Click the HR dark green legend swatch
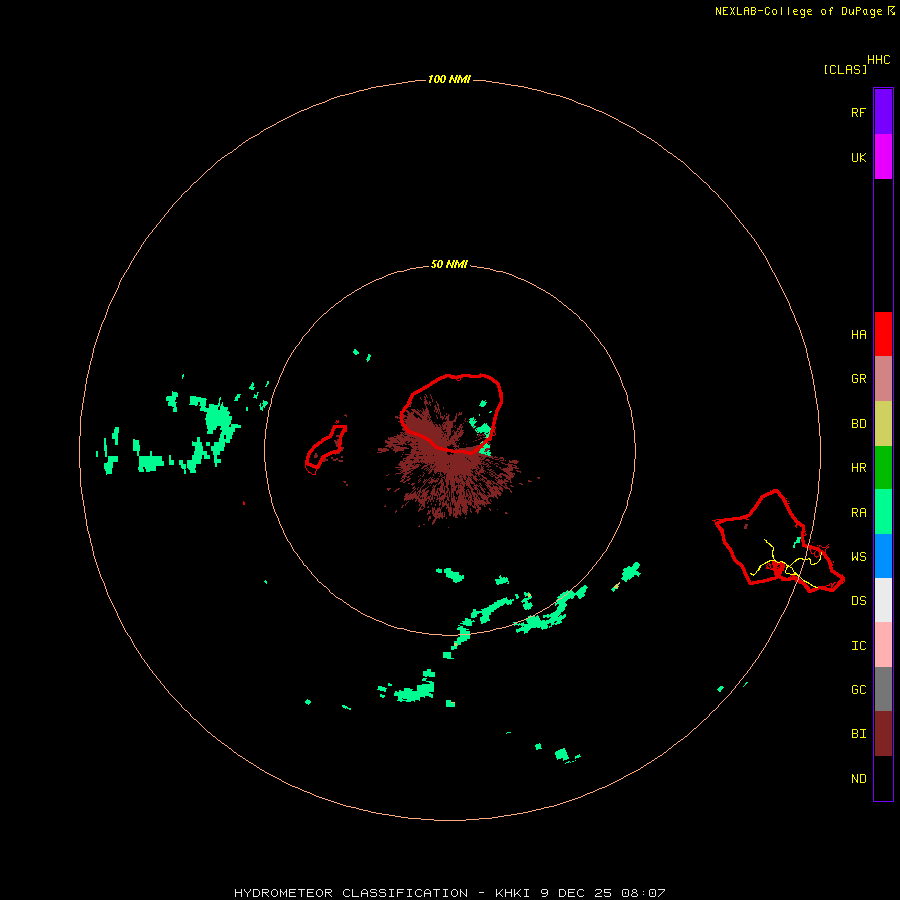Screen dimensions: 900x900 click(x=883, y=468)
